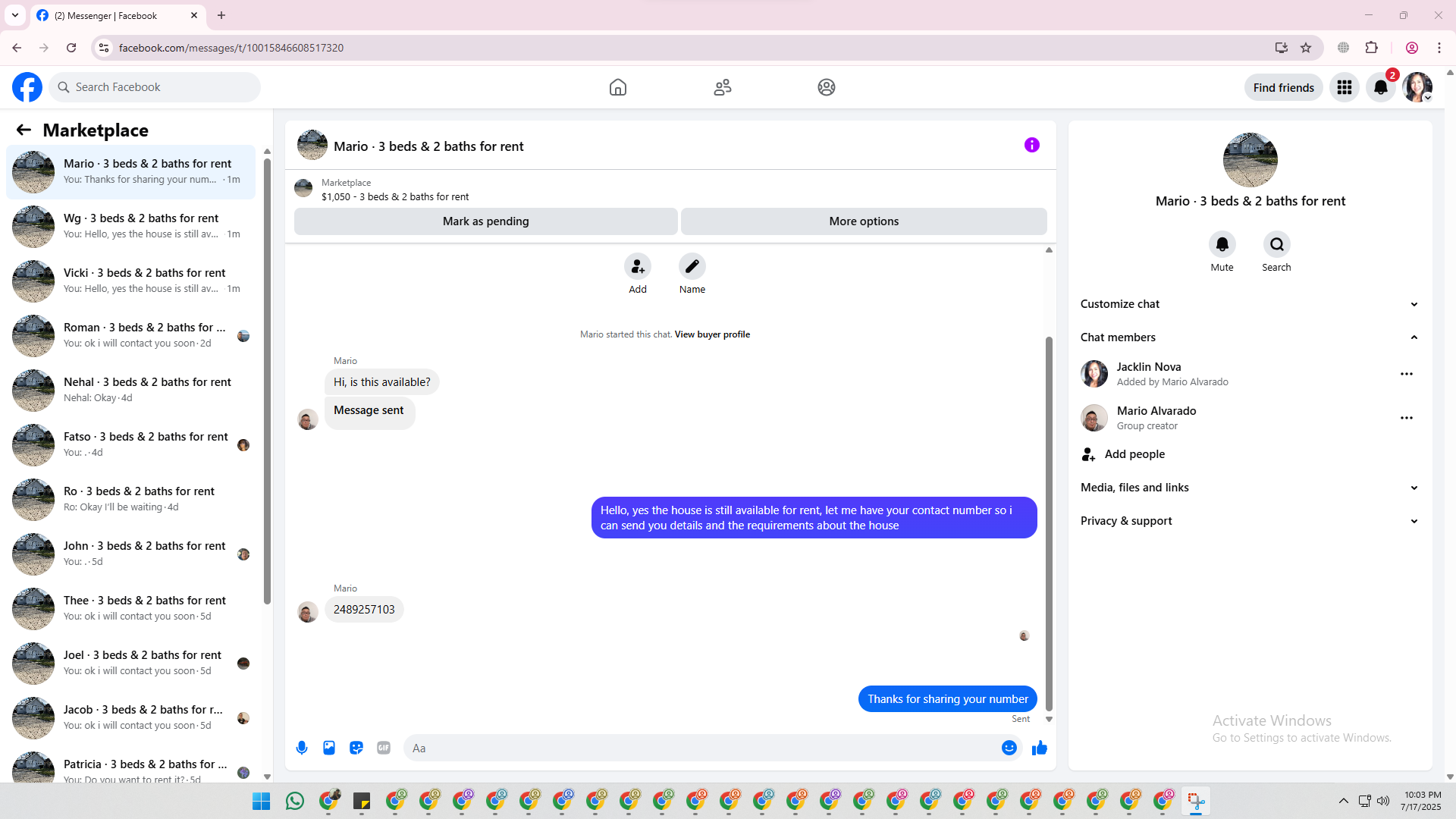Open the Nehal 3 beds conversation

[x=131, y=391]
